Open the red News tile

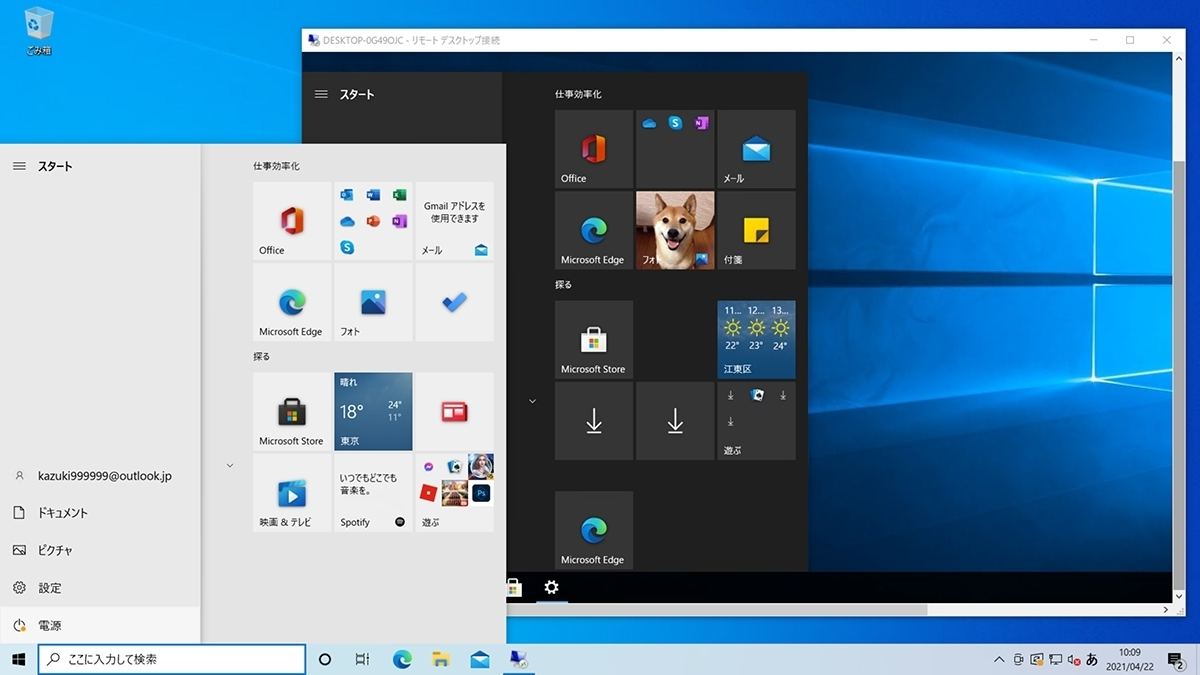click(x=454, y=412)
